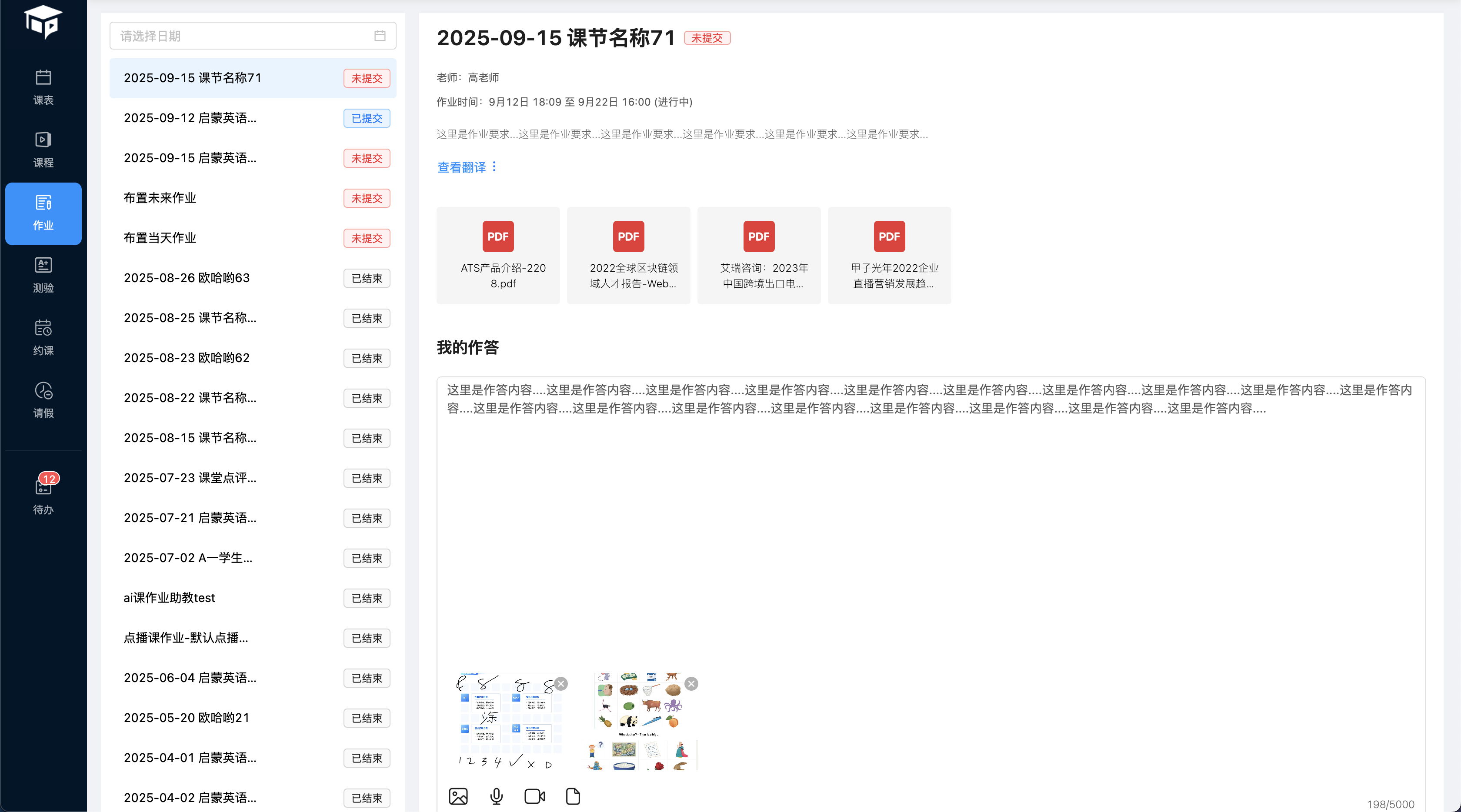1461x812 pixels.
Task: Open 待办 with 12 badge
Action: click(x=43, y=493)
